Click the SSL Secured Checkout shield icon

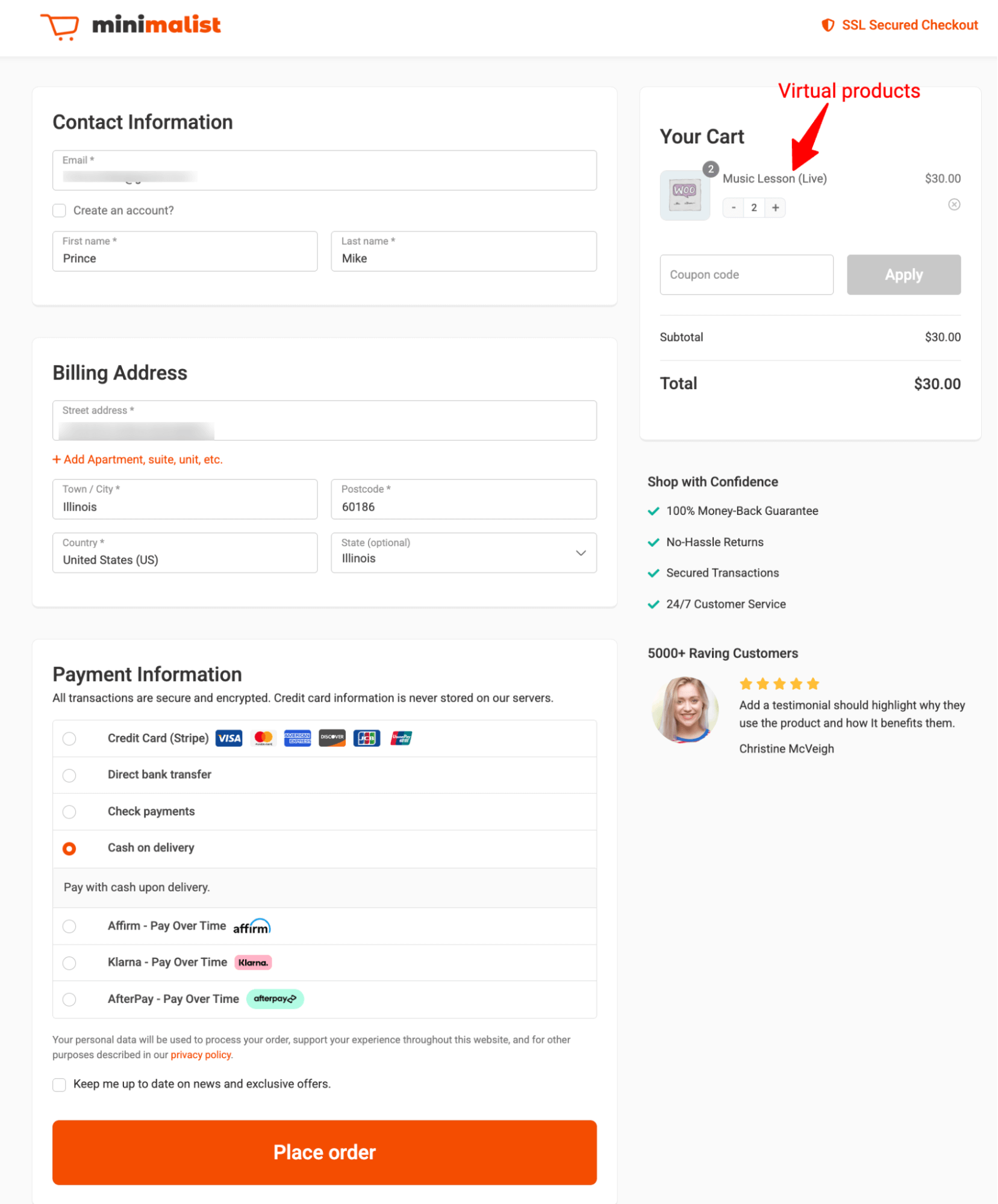point(828,25)
